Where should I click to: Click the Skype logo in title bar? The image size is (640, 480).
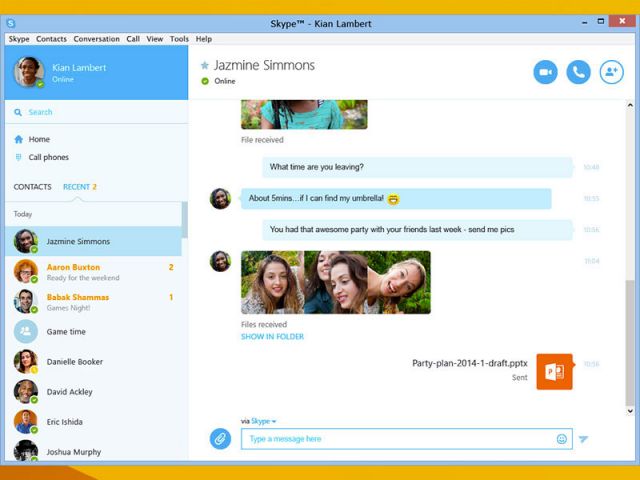point(11,23)
